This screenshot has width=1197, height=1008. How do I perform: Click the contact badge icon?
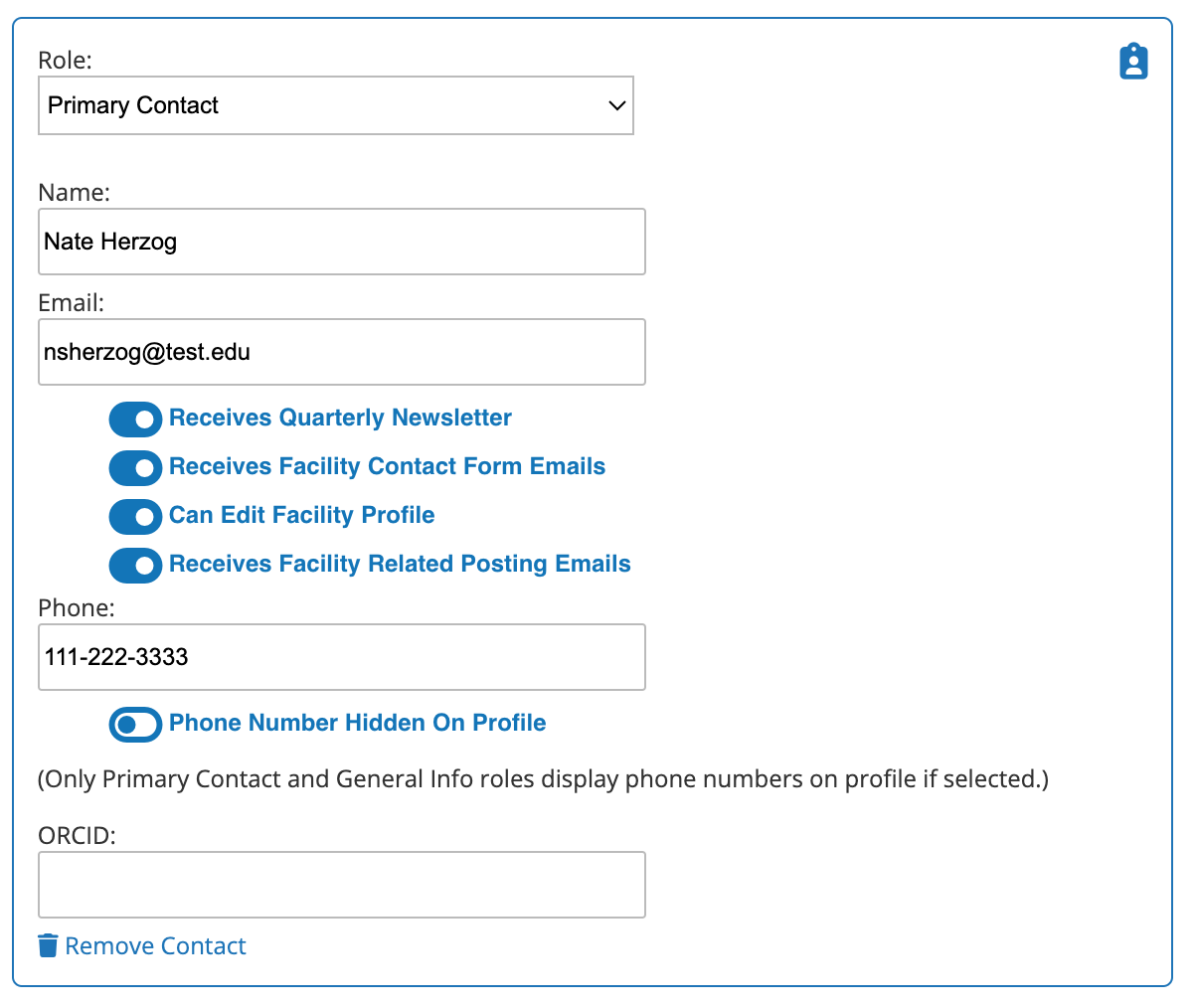point(1133,62)
